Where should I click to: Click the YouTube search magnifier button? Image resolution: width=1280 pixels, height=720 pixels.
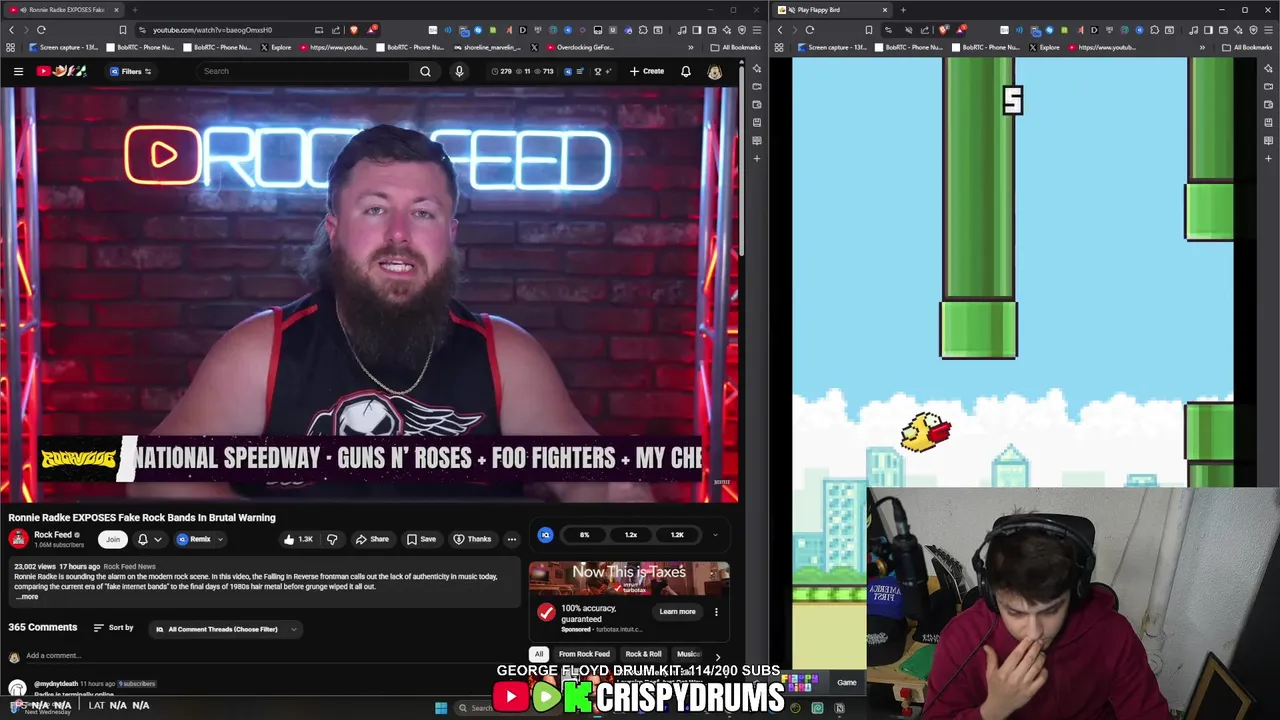[x=425, y=71]
